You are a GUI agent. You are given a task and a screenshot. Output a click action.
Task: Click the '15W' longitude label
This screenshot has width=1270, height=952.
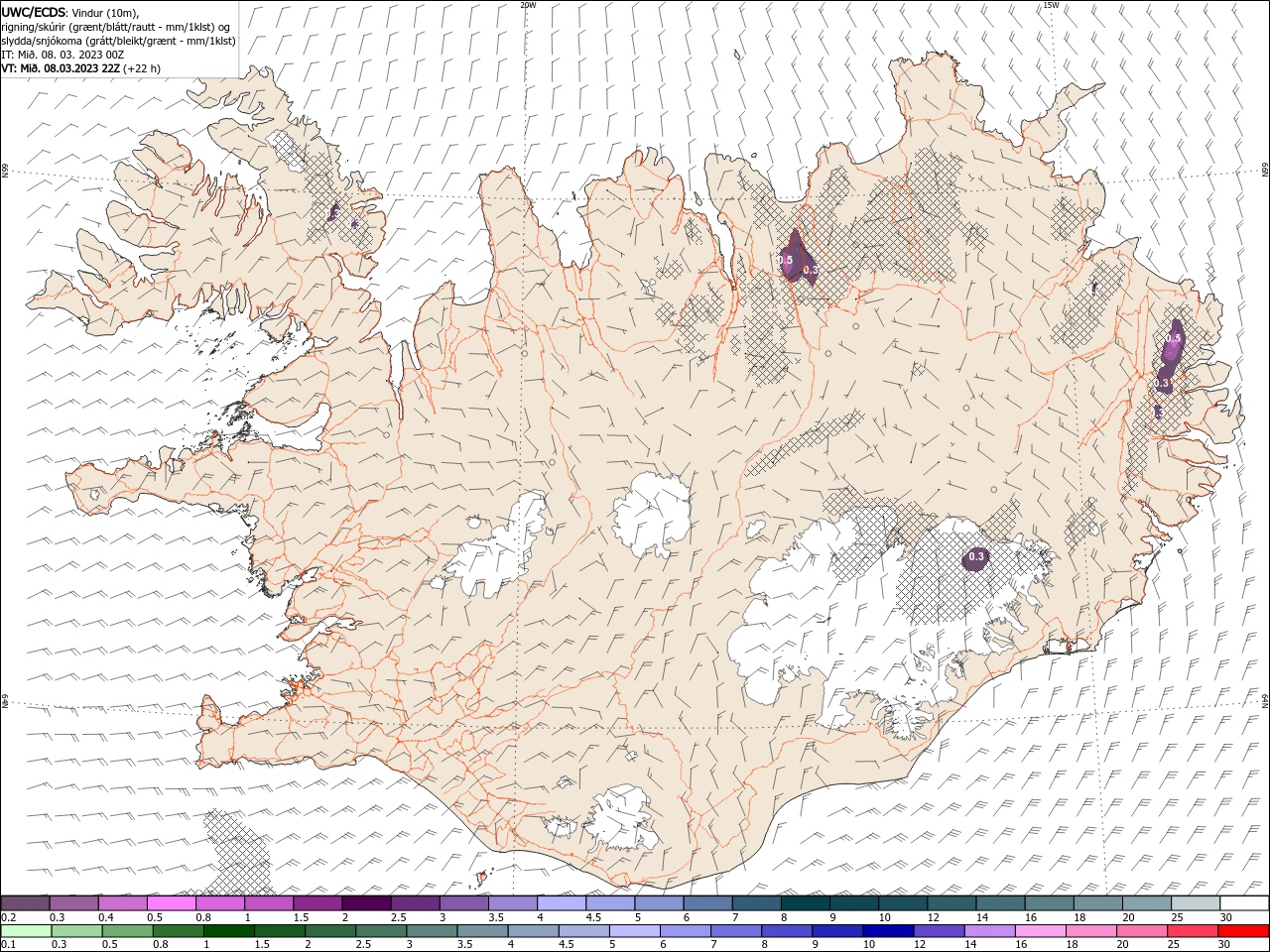tap(1051, 5)
